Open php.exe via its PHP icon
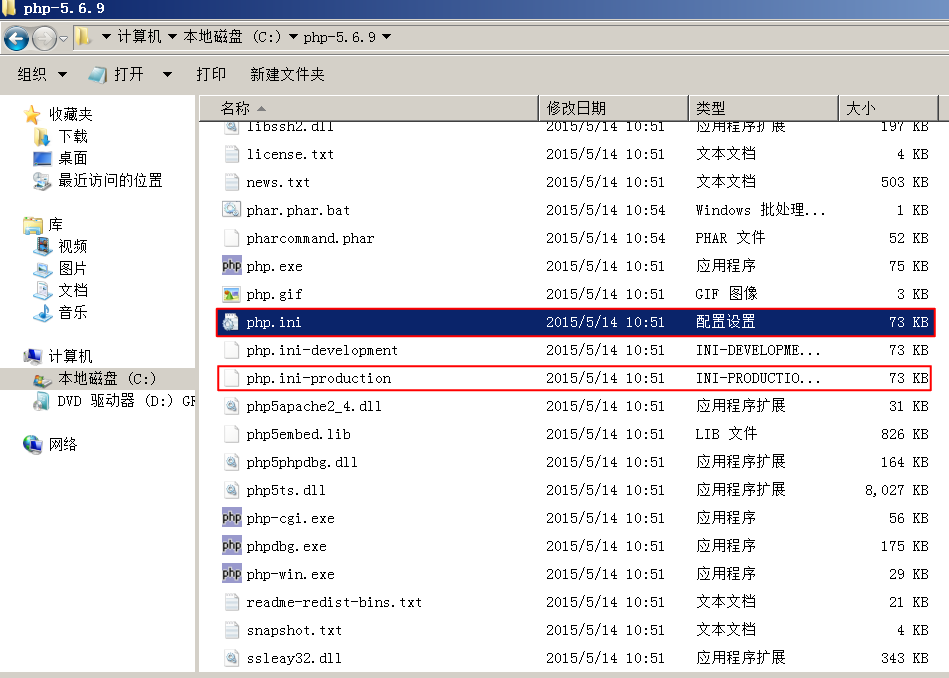 [231, 266]
